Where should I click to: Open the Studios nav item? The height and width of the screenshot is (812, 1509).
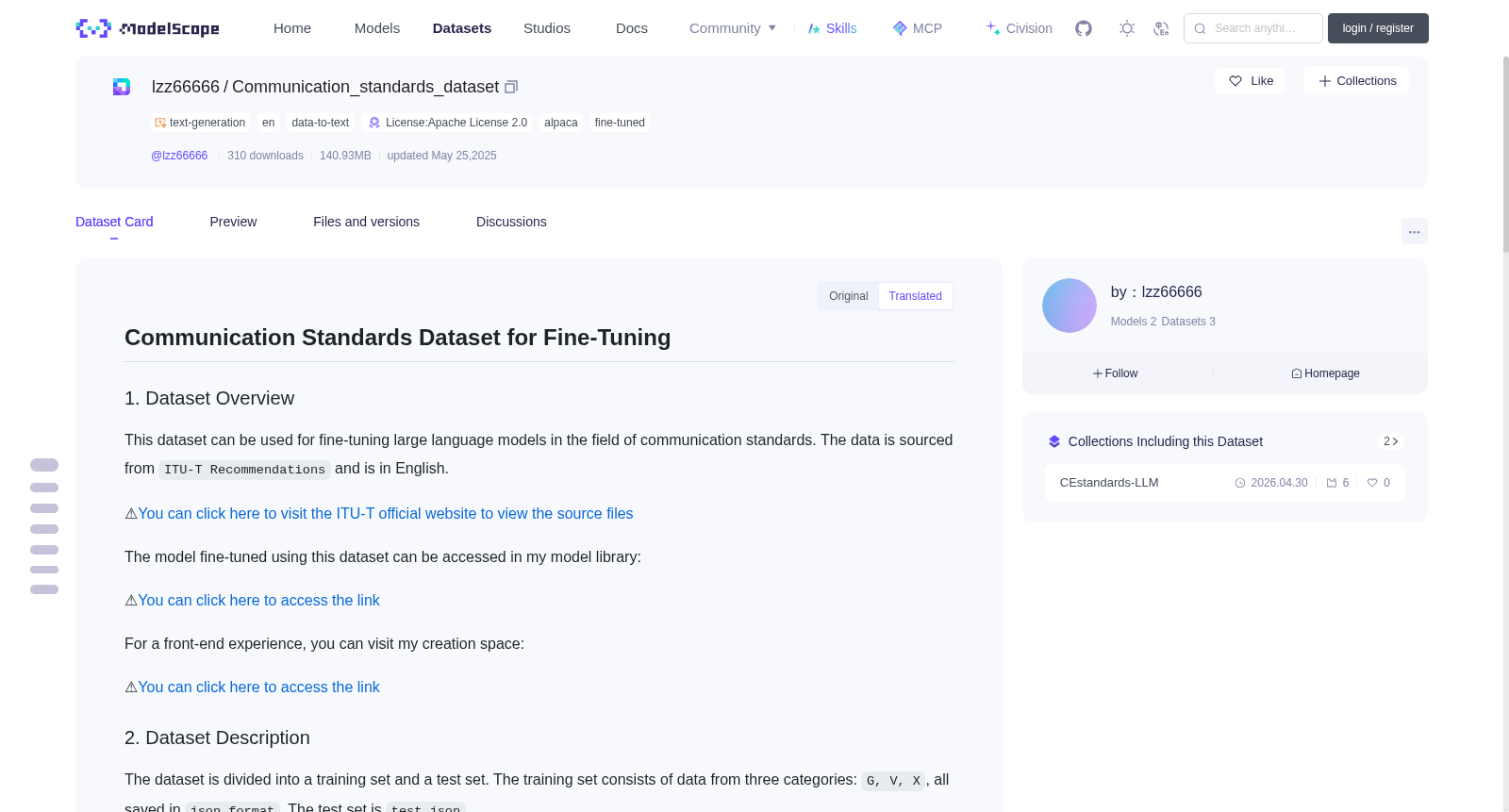click(x=547, y=28)
